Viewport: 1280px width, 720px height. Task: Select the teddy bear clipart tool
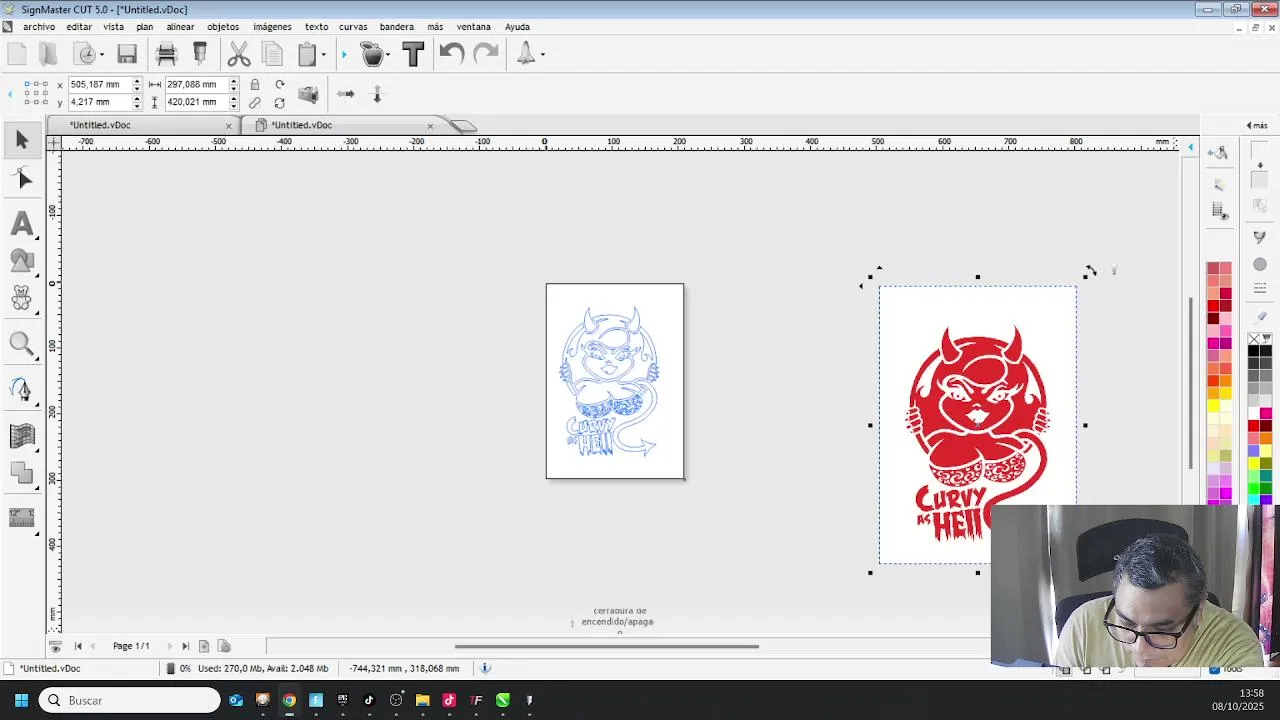(x=22, y=298)
